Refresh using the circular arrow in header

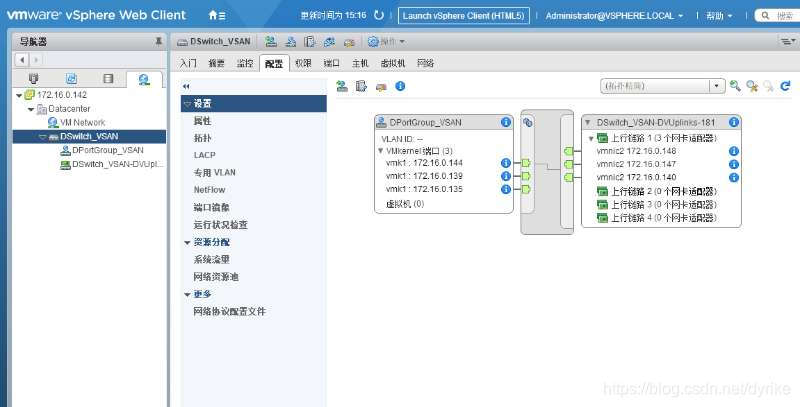point(379,15)
